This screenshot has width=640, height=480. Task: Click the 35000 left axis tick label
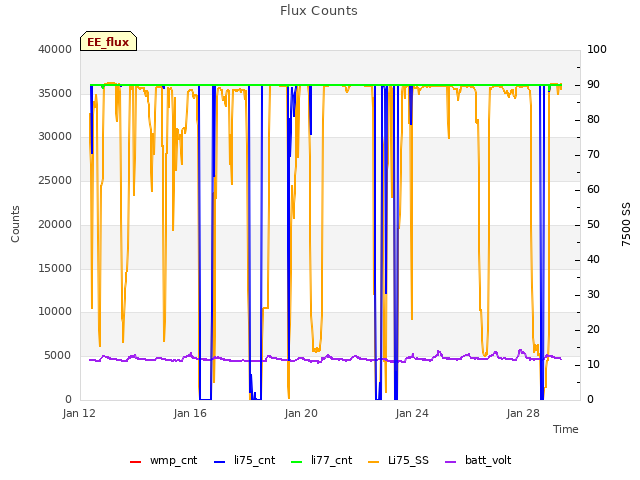point(55,93)
